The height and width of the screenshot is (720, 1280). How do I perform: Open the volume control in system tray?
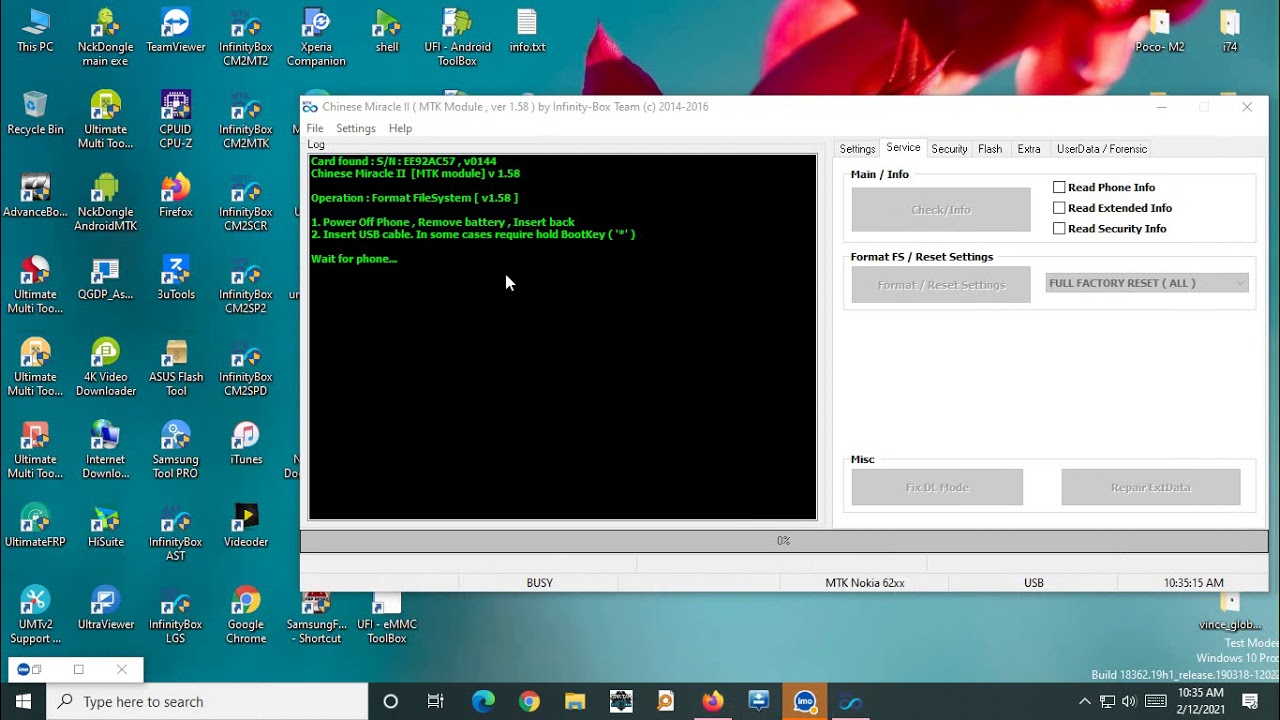click(1129, 701)
